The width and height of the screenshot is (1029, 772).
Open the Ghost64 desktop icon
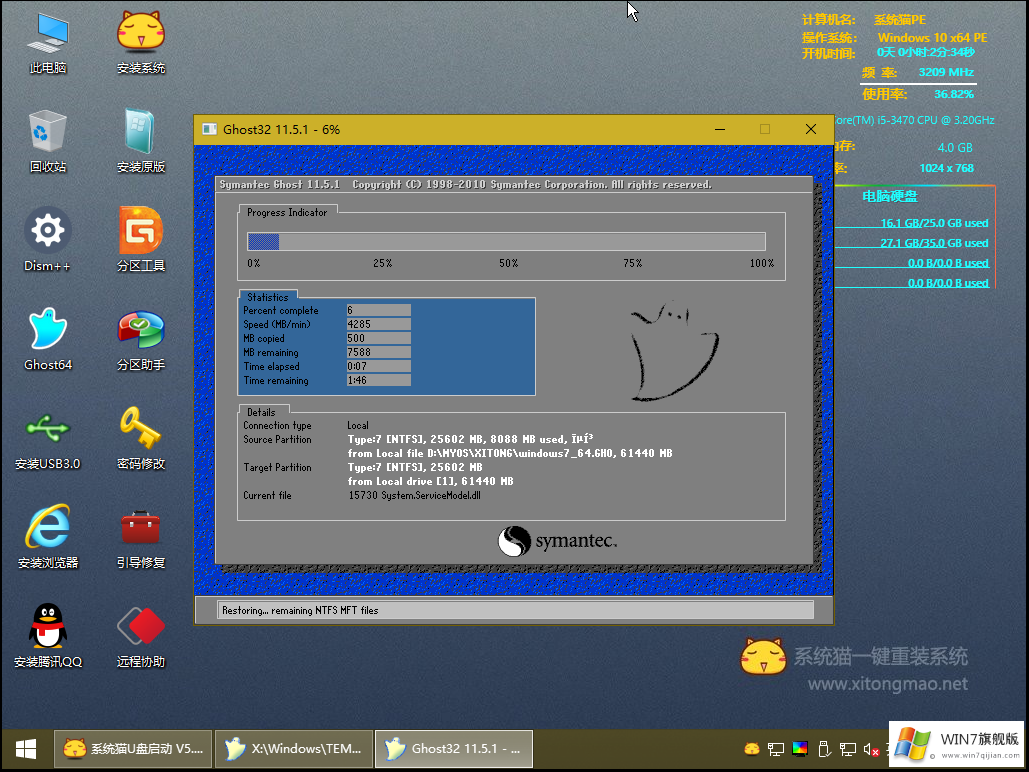click(48, 339)
